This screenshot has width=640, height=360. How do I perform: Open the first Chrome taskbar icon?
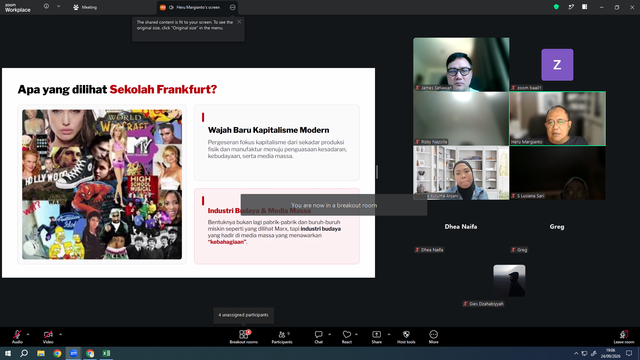(57, 353)
